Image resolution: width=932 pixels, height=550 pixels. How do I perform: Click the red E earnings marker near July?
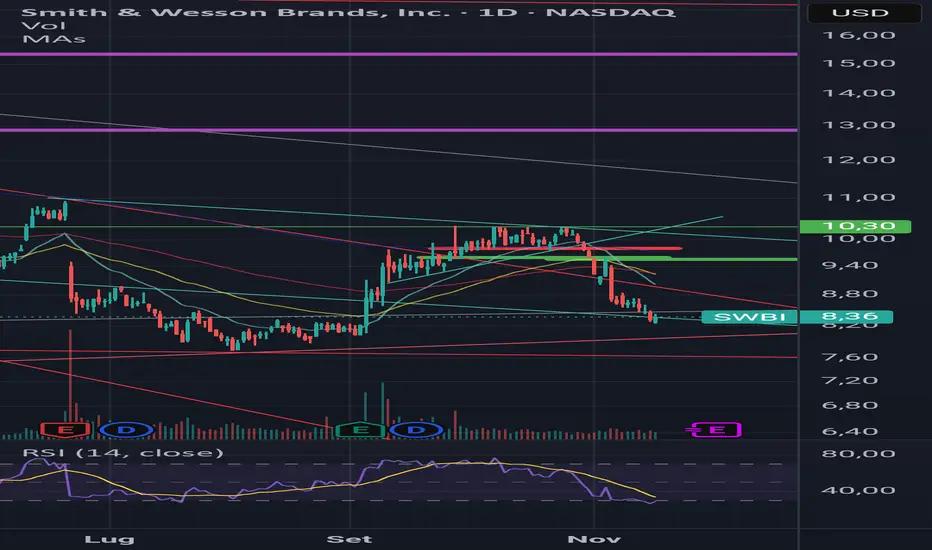66,429
